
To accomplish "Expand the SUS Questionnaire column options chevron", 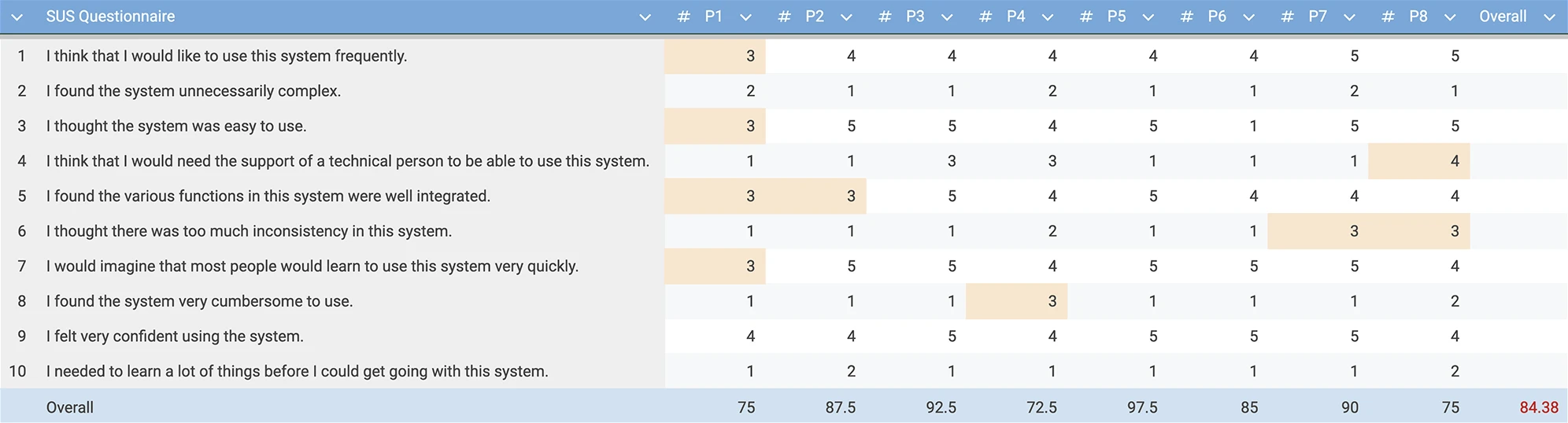I will point(645,17).
